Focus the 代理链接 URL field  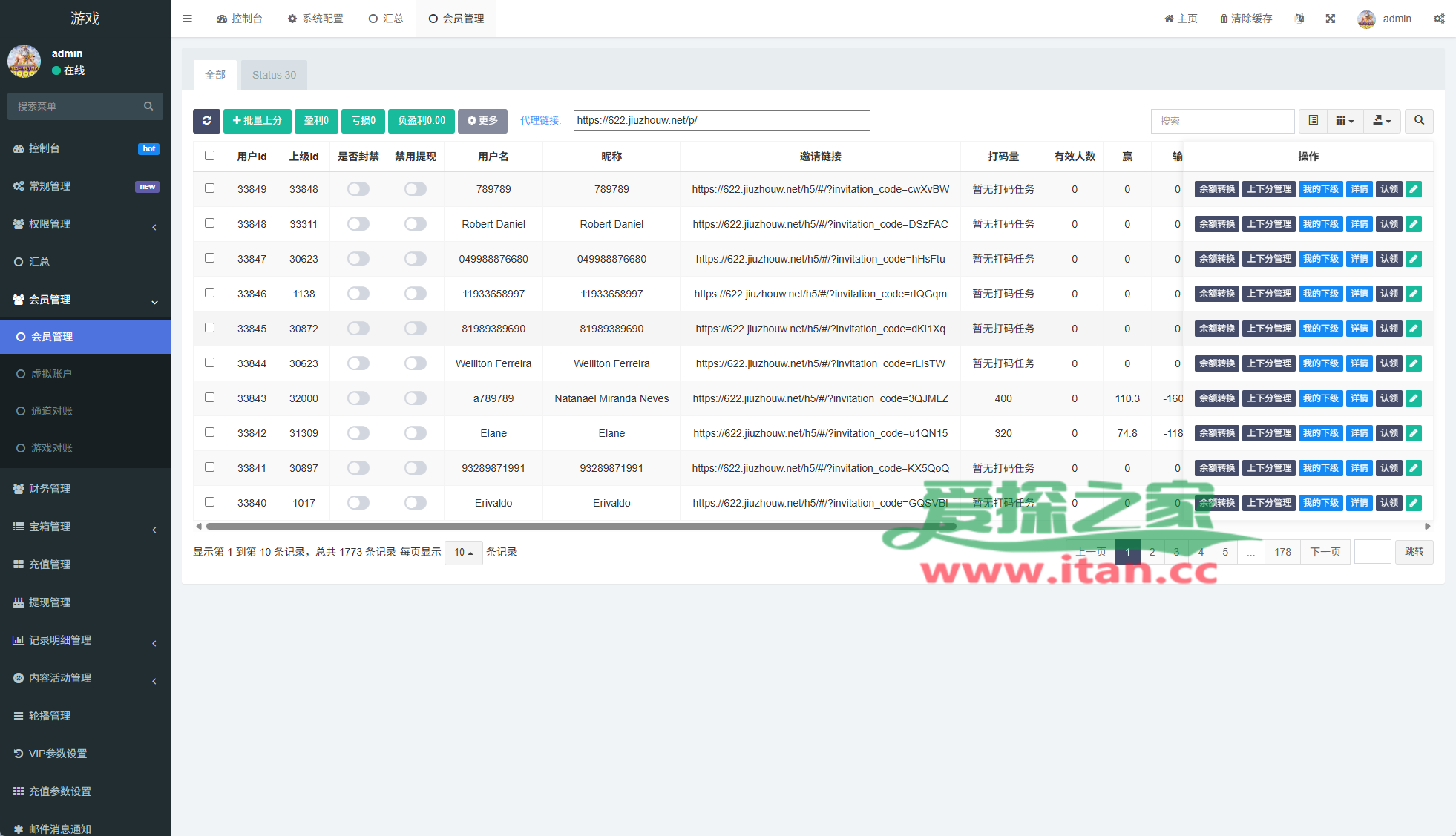(x=721, y=120)
